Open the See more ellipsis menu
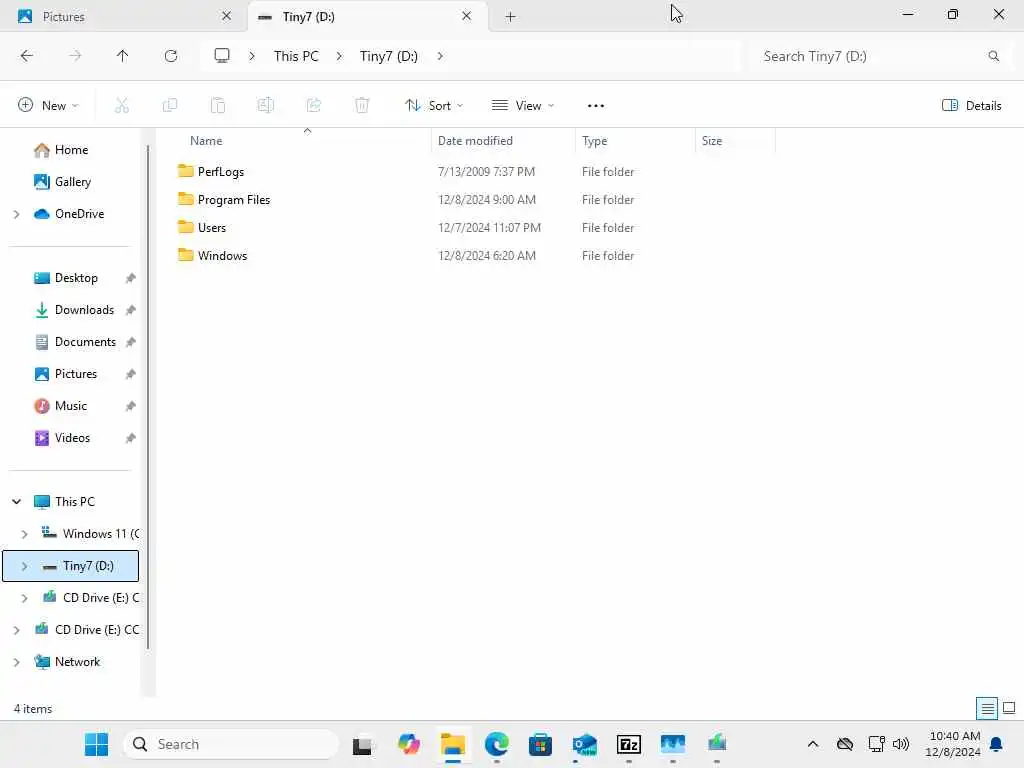 click(596, 106)
